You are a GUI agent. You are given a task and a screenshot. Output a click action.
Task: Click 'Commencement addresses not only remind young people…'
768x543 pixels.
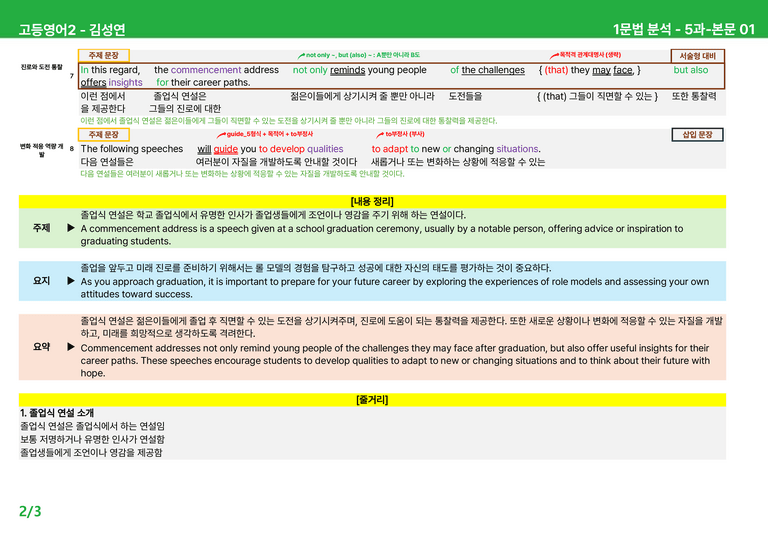[x=395, y=360]
